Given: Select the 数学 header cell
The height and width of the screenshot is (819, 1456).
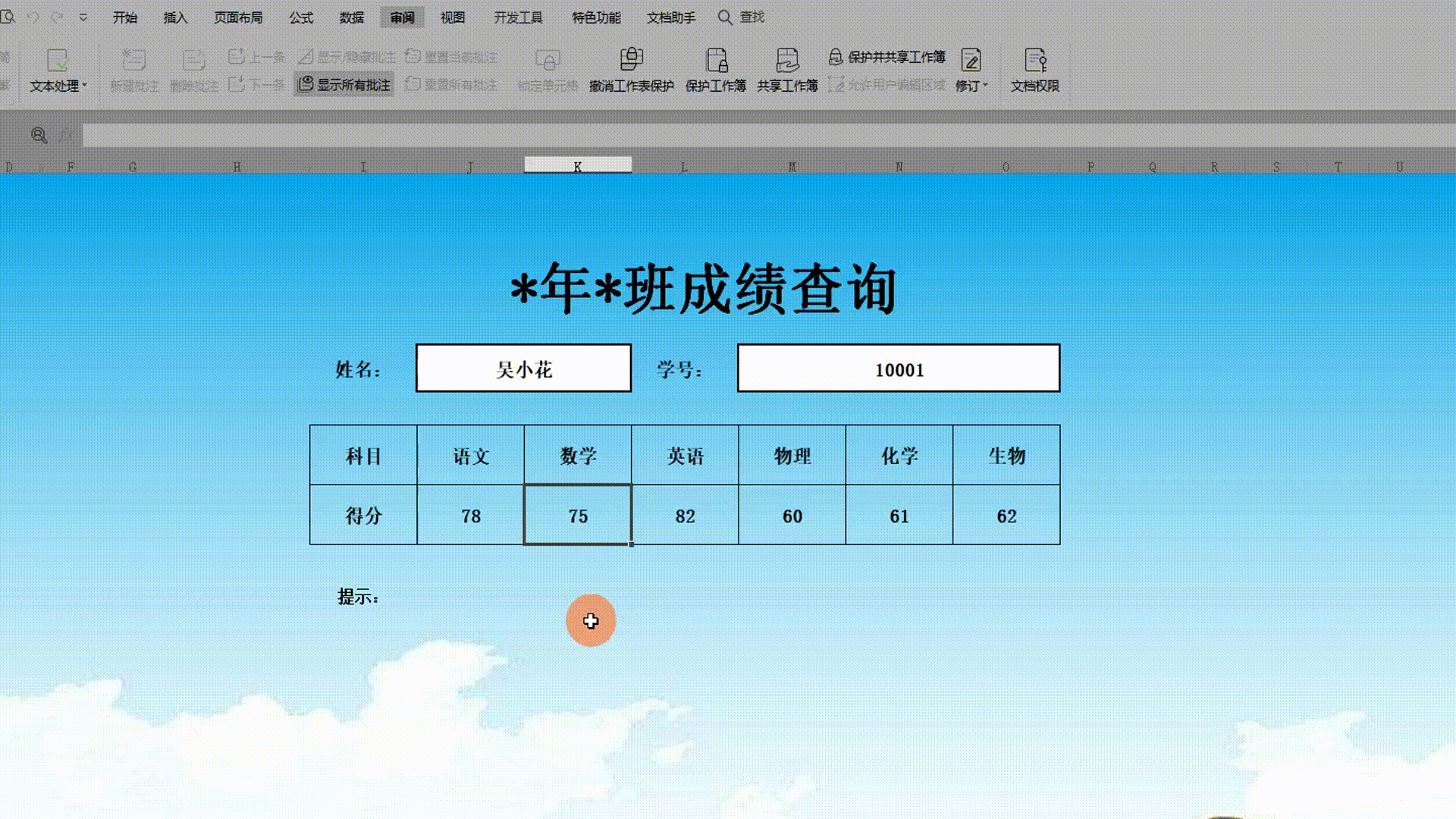Looking at the screenshot, I should [578, 455].
